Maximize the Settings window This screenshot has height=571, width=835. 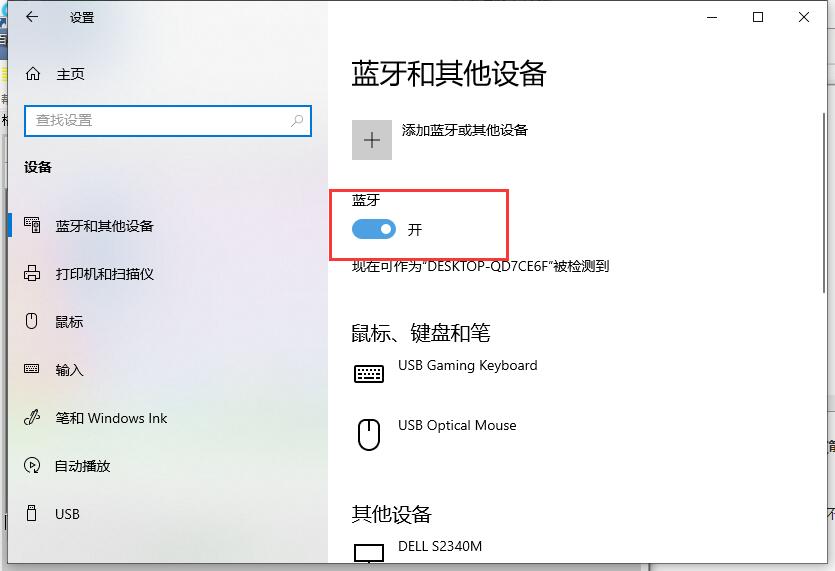pos(758,17)
